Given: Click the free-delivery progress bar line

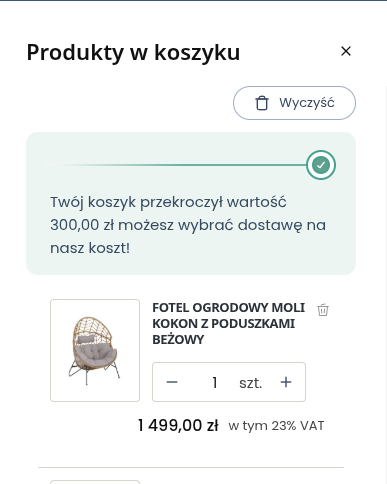Looking at the screenshot, I should tap(176, 165).
